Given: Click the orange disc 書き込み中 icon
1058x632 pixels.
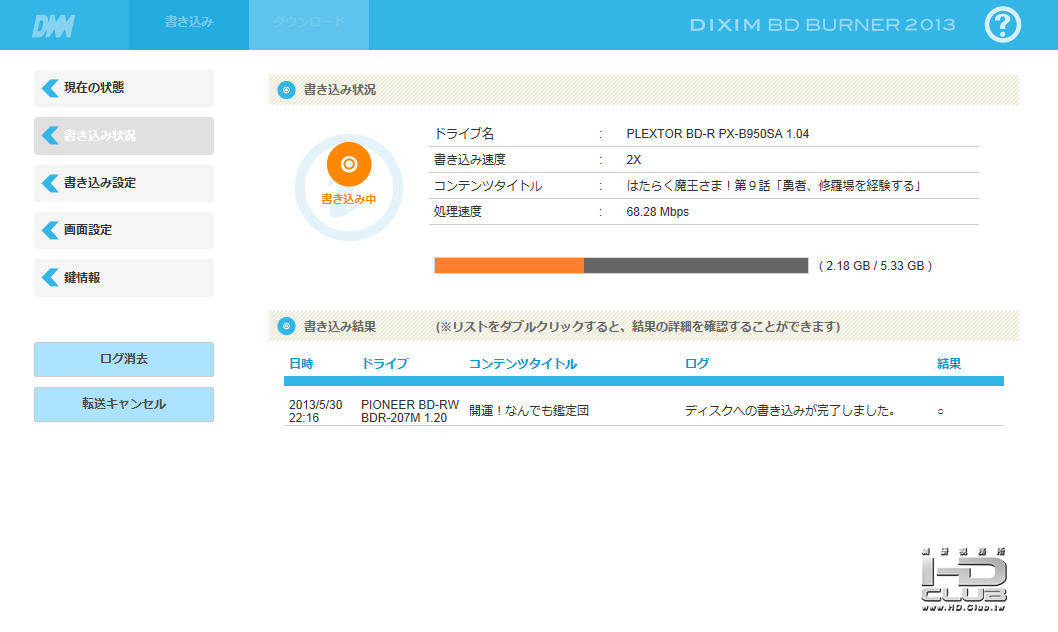Looking at the screenshot, I should 349,164.
